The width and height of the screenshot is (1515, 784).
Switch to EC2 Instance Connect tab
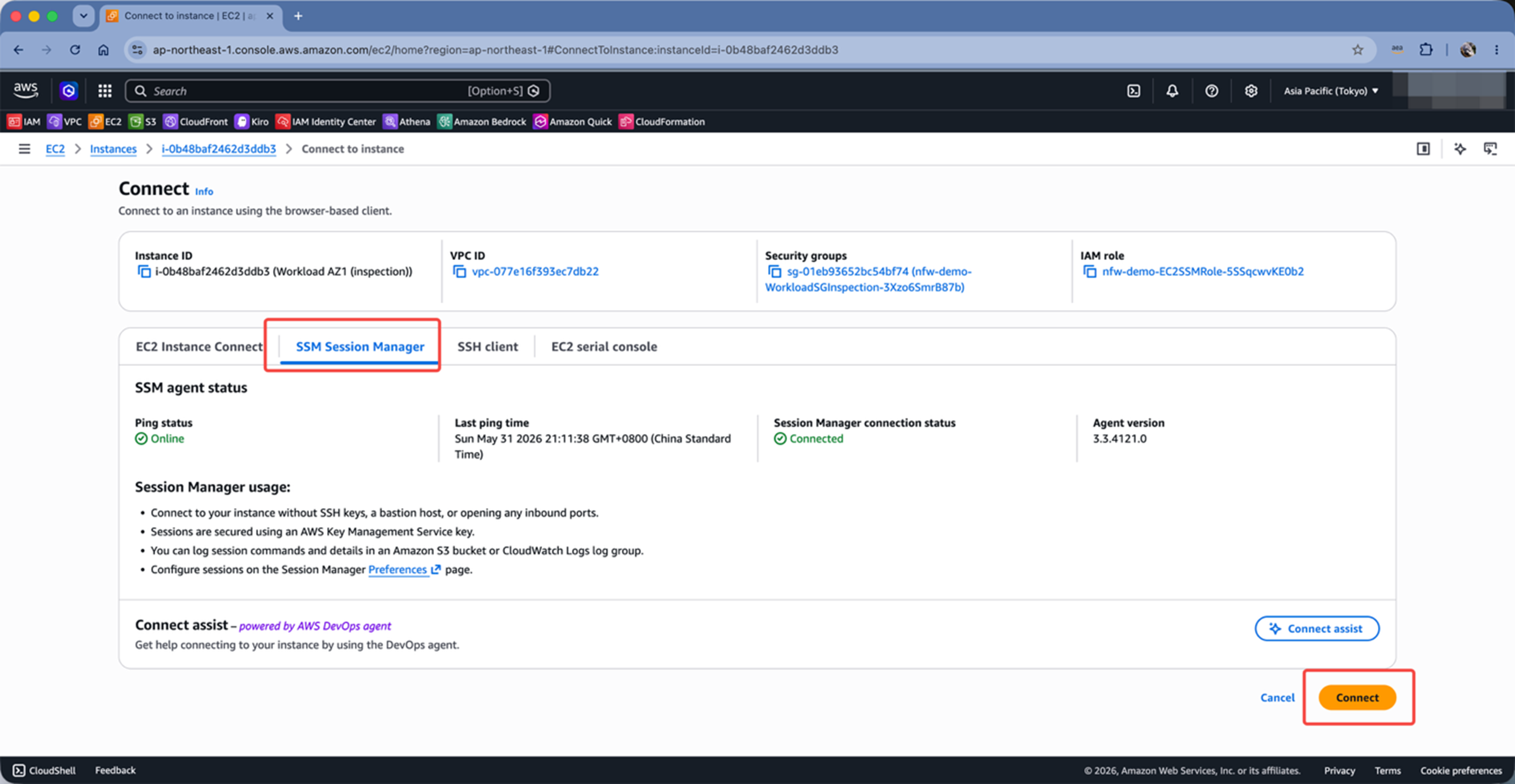pyautogui.click(x=199, y=347)
